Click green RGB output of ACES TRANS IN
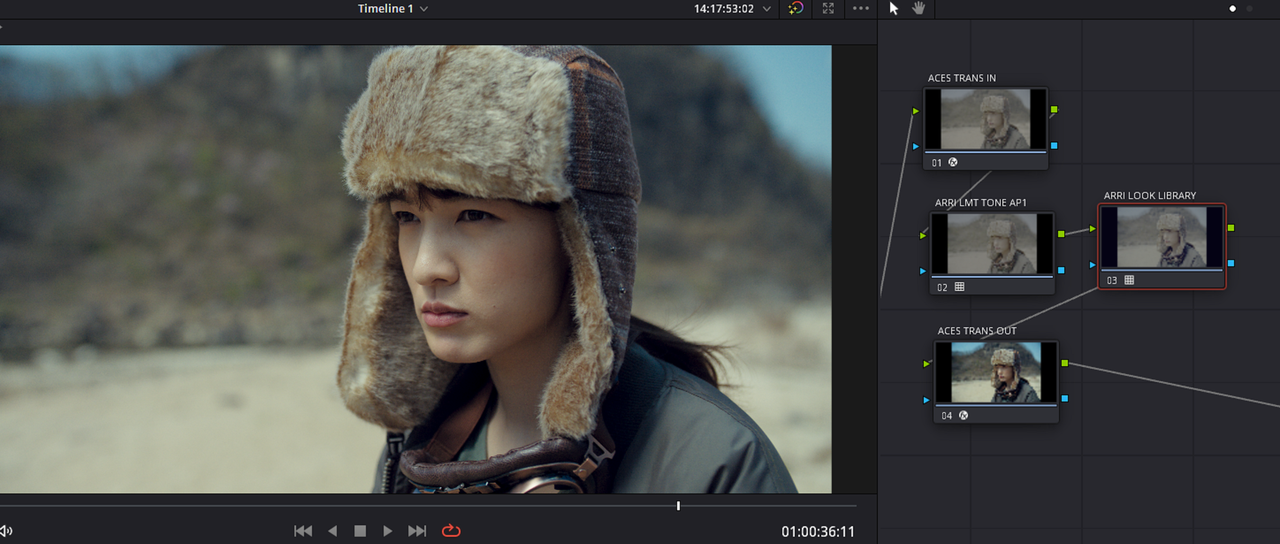The width and height of the screenshot is (1280, 544). pos(1054,109)
